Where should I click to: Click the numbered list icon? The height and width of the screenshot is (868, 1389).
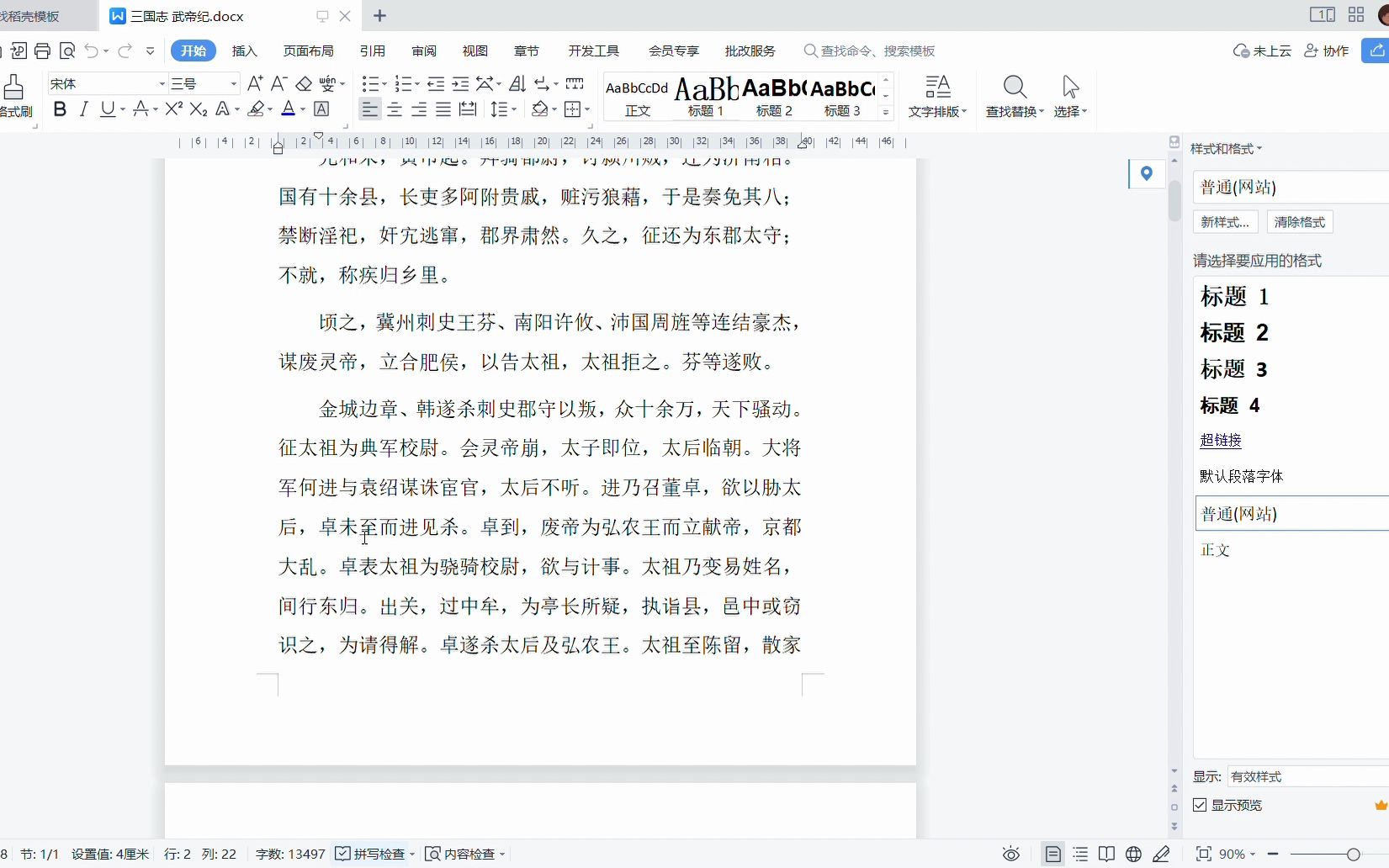[x=403, y=83]
